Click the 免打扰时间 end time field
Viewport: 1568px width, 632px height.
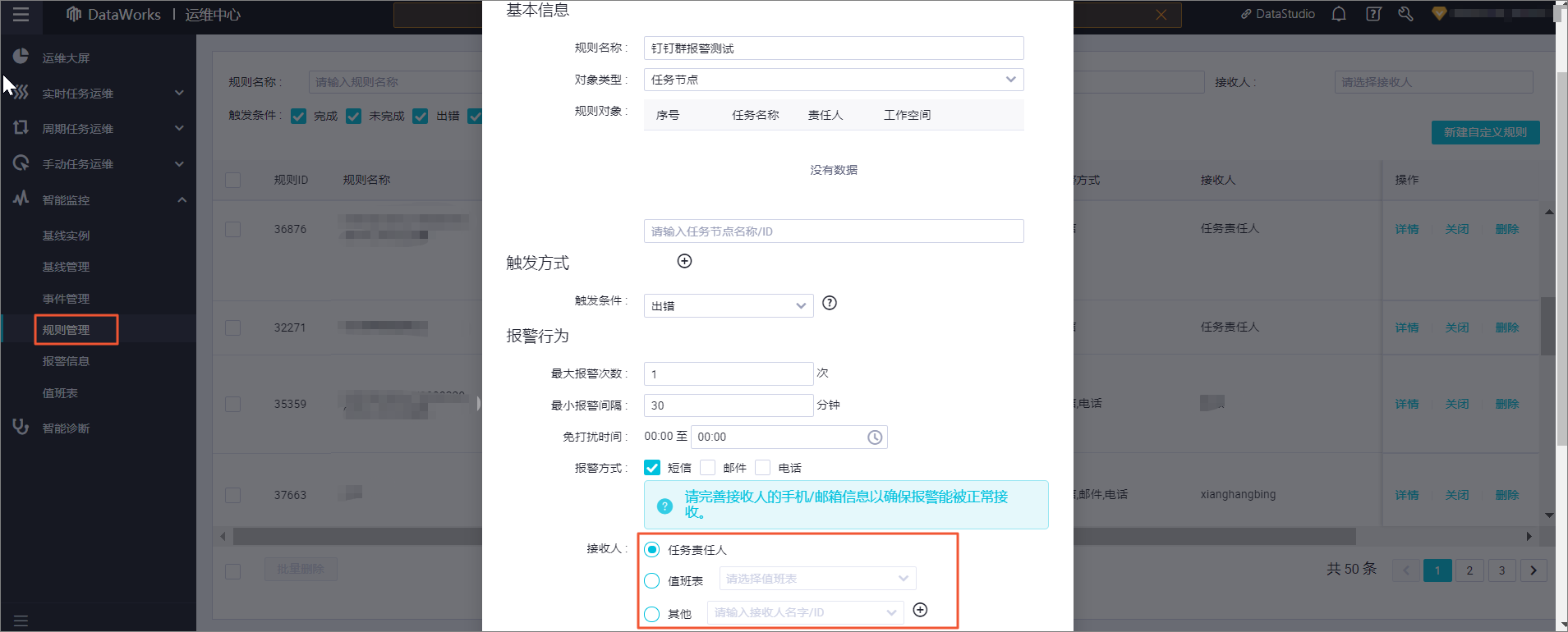(789, 437)
